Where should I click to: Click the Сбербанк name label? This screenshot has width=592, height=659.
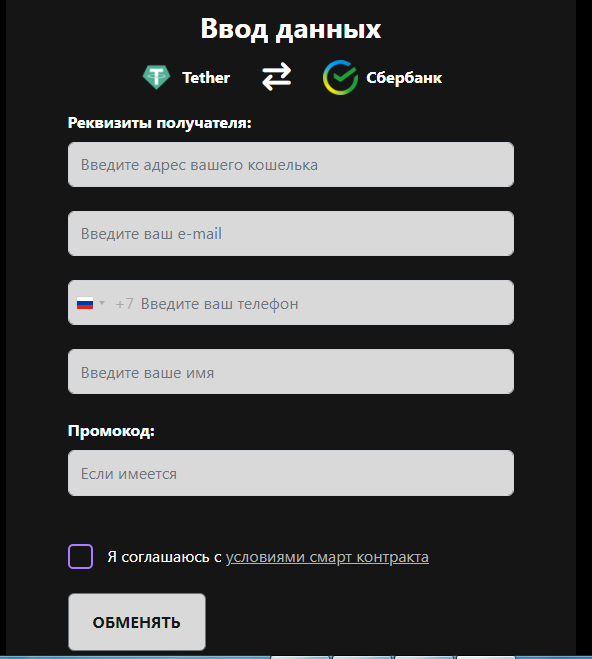pyautogui.click(x=404, y=78)
